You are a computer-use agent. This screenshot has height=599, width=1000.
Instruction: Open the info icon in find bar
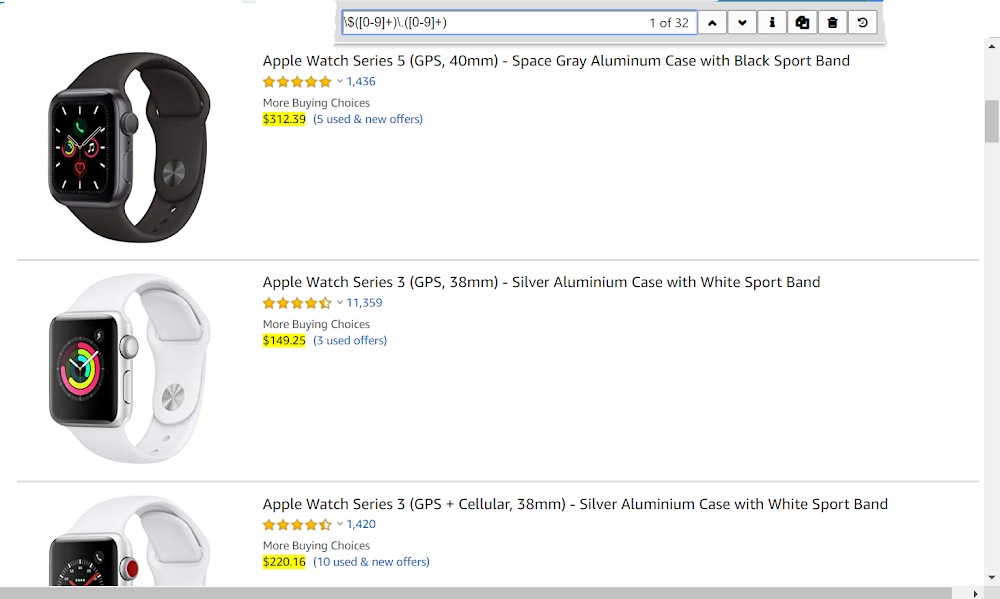click(772, 23)
